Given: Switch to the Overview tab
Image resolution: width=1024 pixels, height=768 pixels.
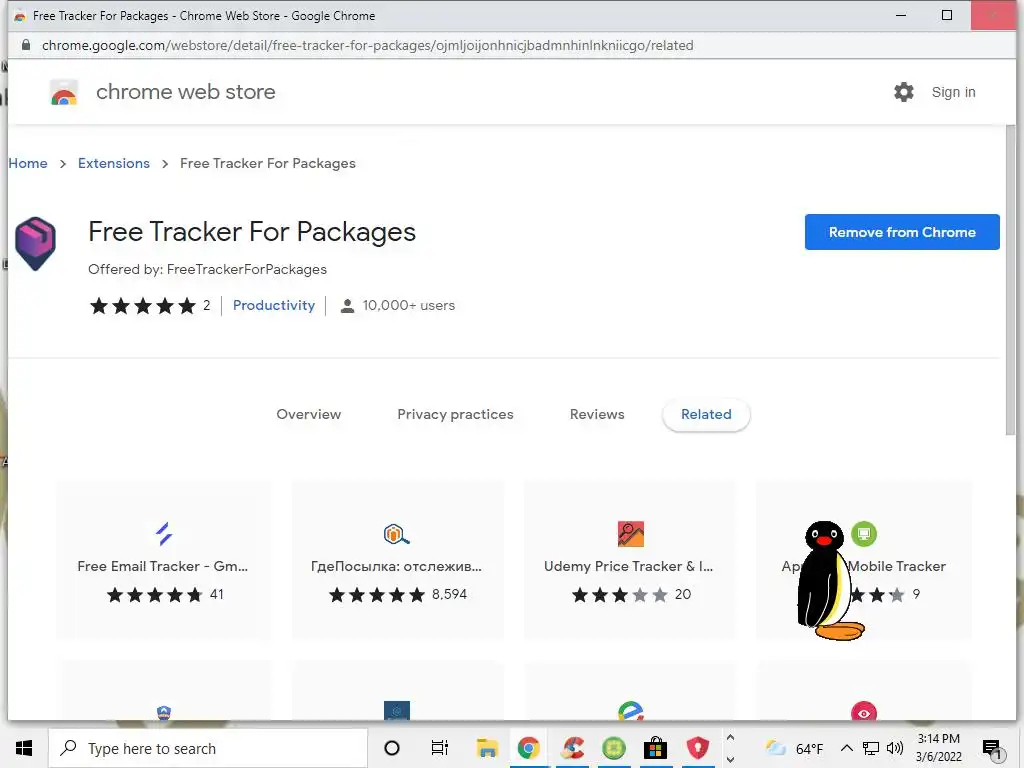Looking at the screenshot, I should (x=308, y=414).
